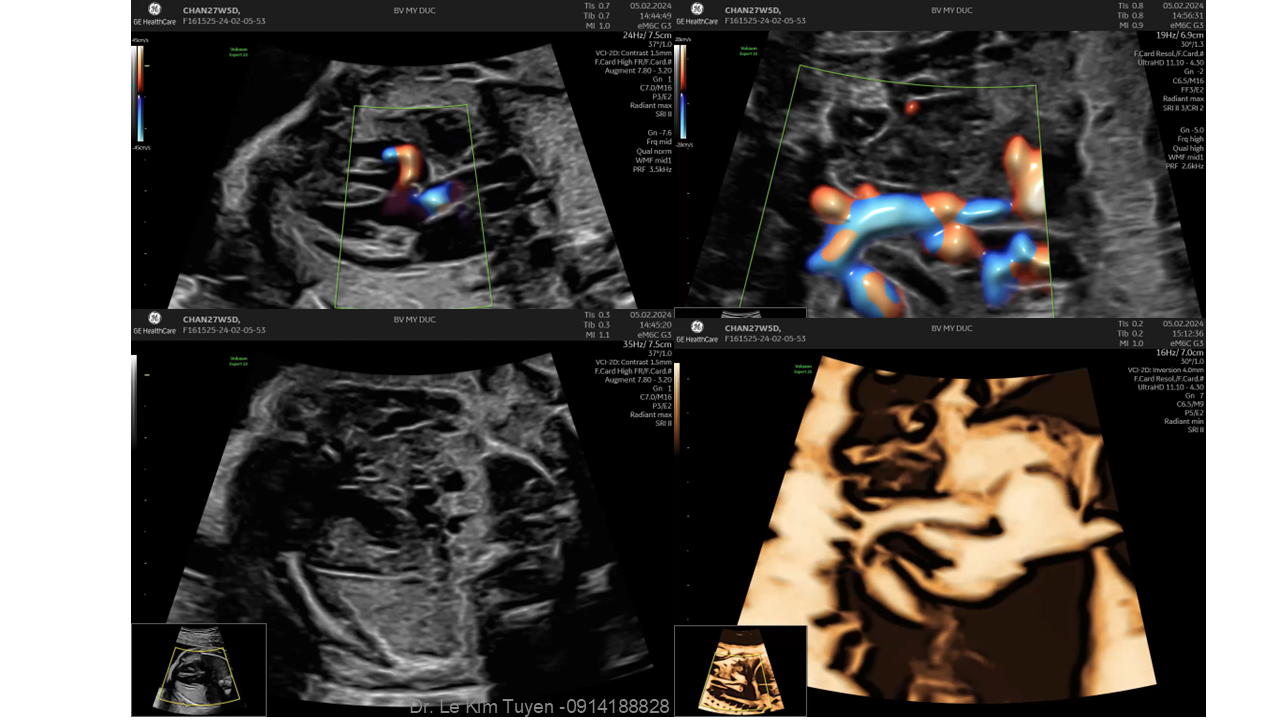The width and height of the screenshot is (1280, 720).
Task: Click GE logo in bottom-right panel header
Action: coord(697,331)
